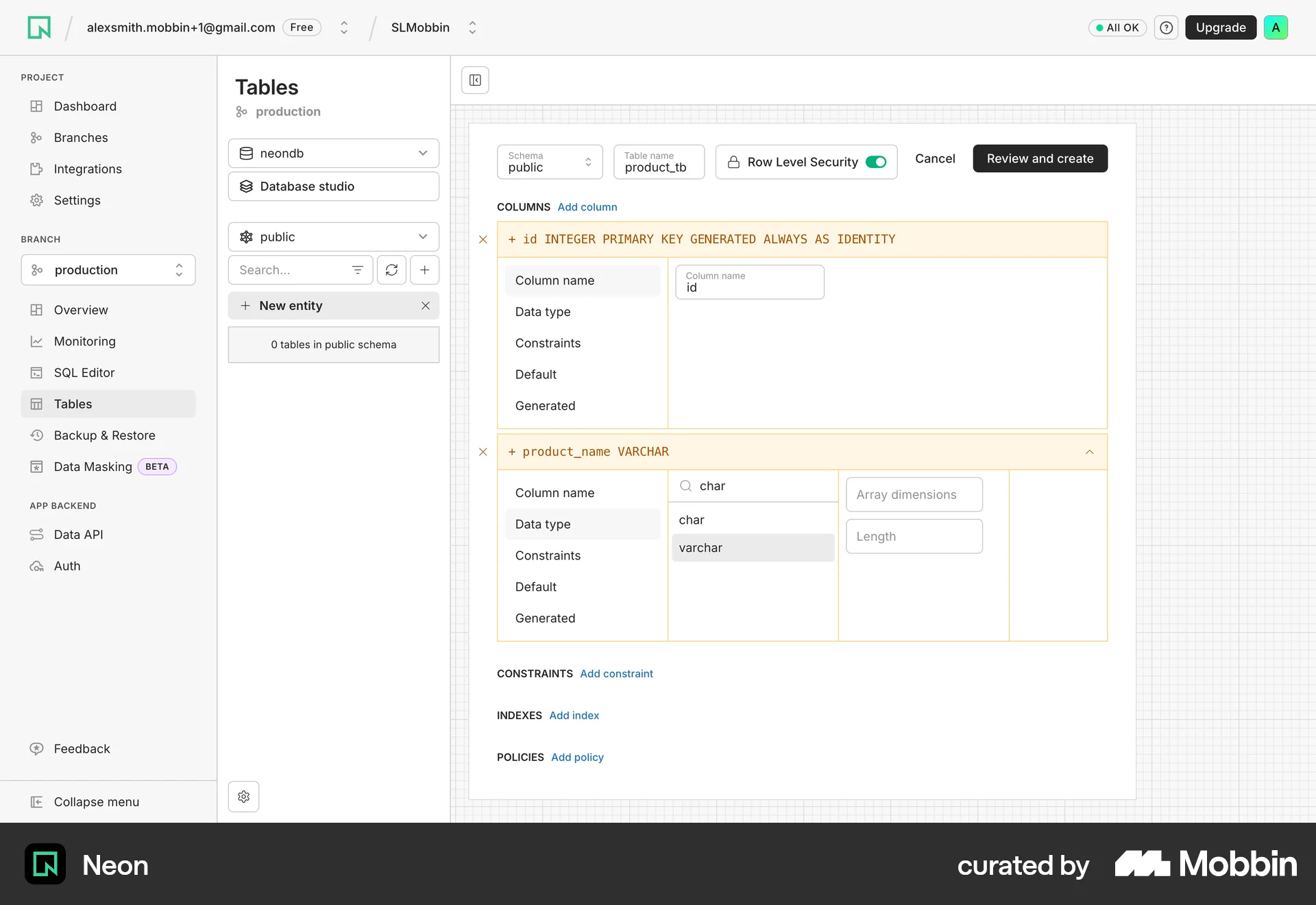Open the account switcher arrows
This screenshot has width=1316, height=905.
[x=344, y=27]
